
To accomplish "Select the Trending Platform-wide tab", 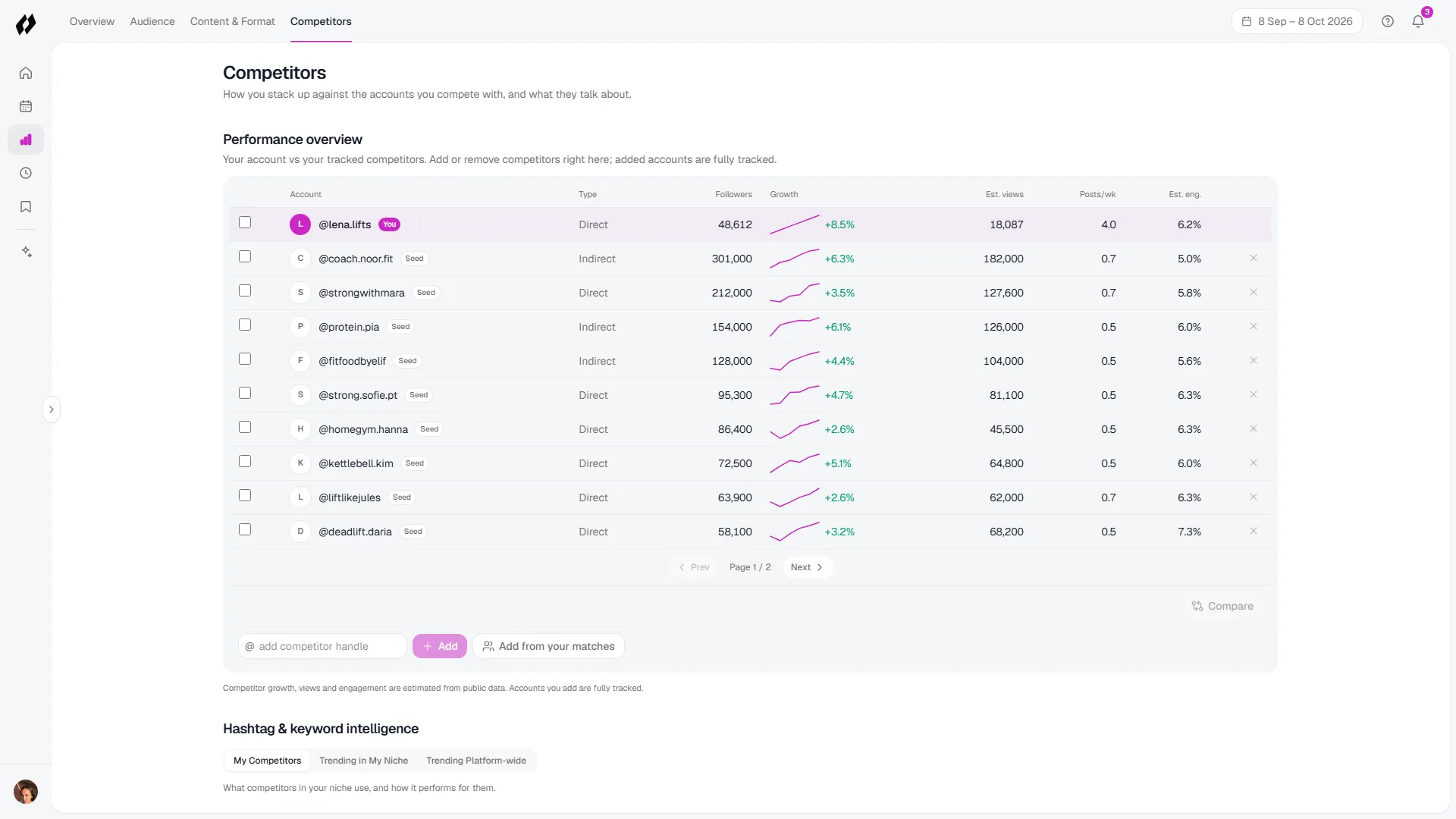I will click(x=475, y=761).
